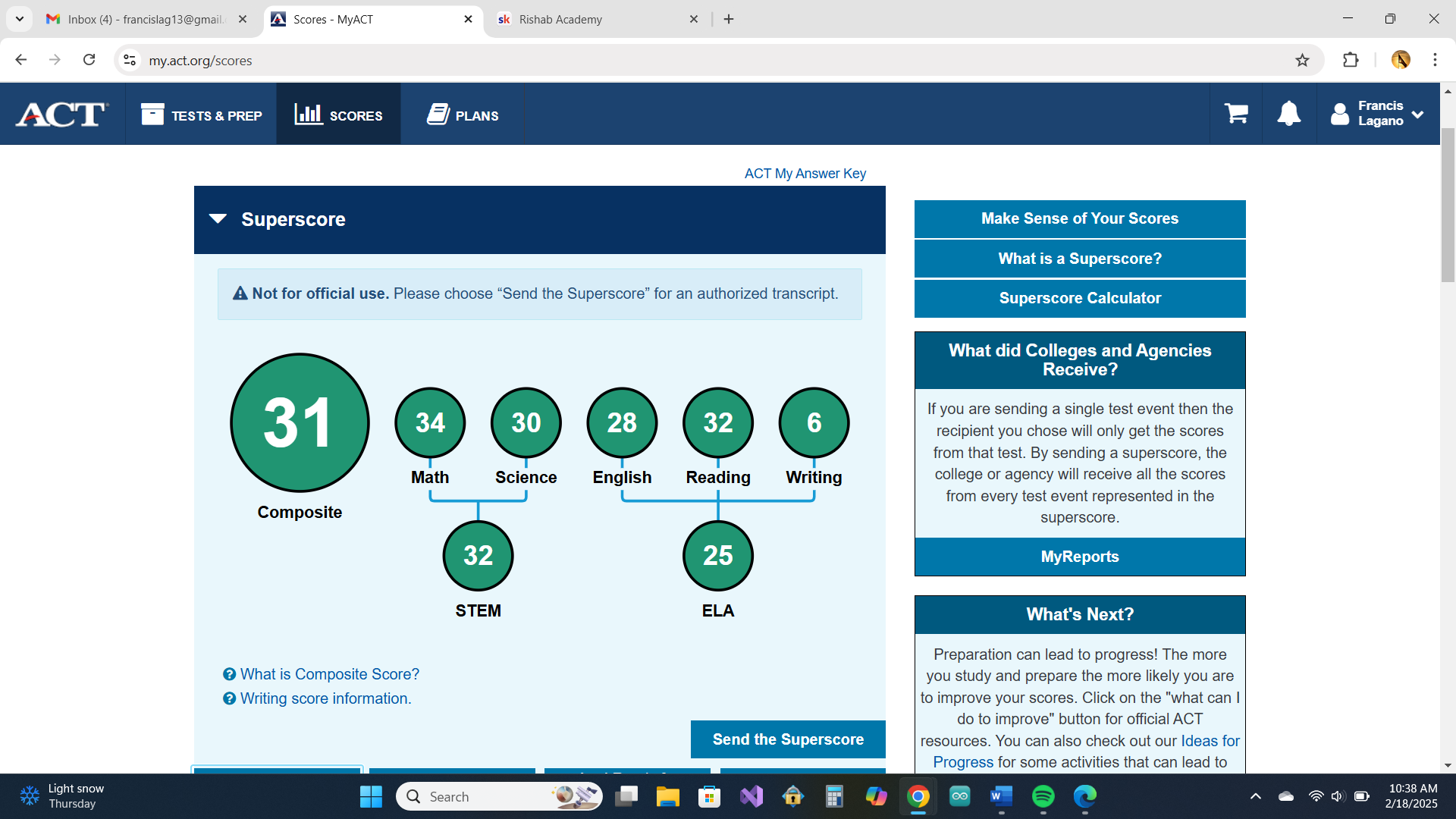Image resolution: width=1456 pixels, height=819 pixels.
Task: Open site information icon in address bar
Action: point(130,60)
